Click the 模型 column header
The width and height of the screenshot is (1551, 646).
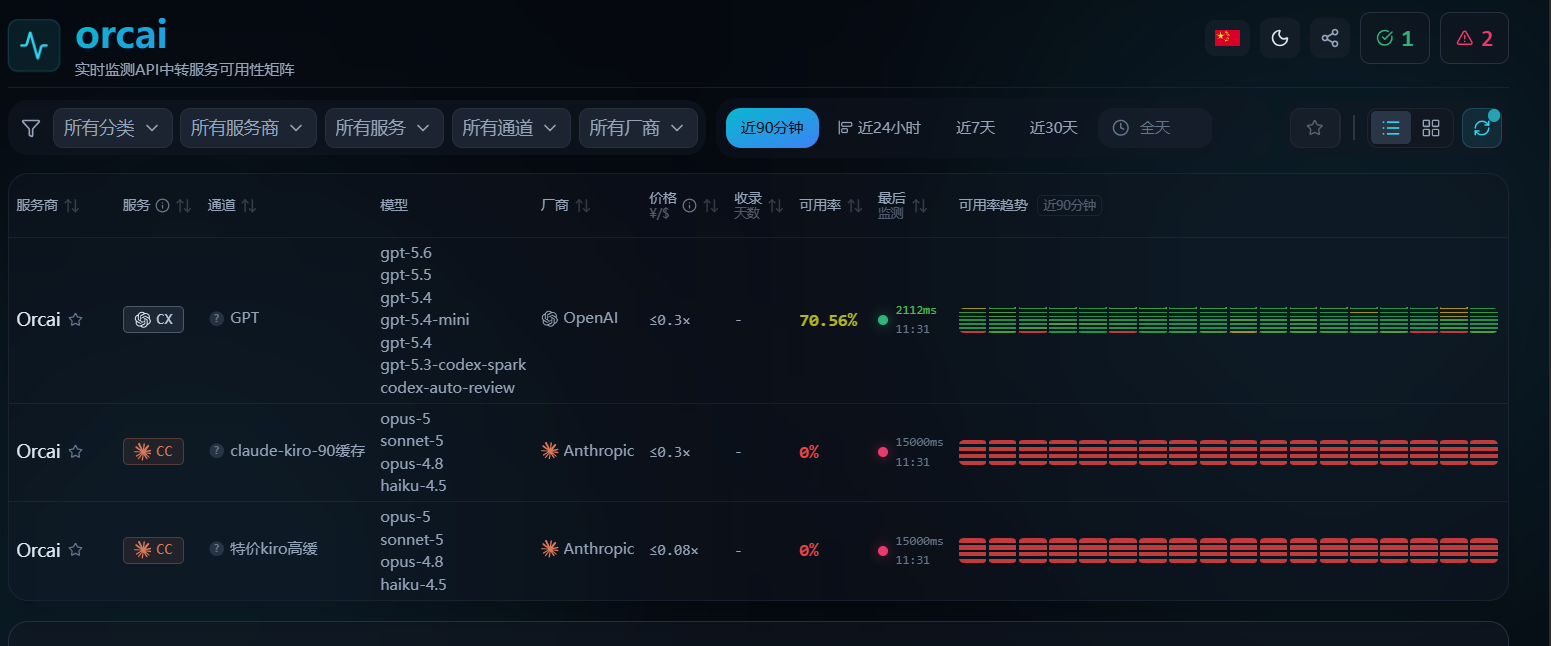(394, 205)
